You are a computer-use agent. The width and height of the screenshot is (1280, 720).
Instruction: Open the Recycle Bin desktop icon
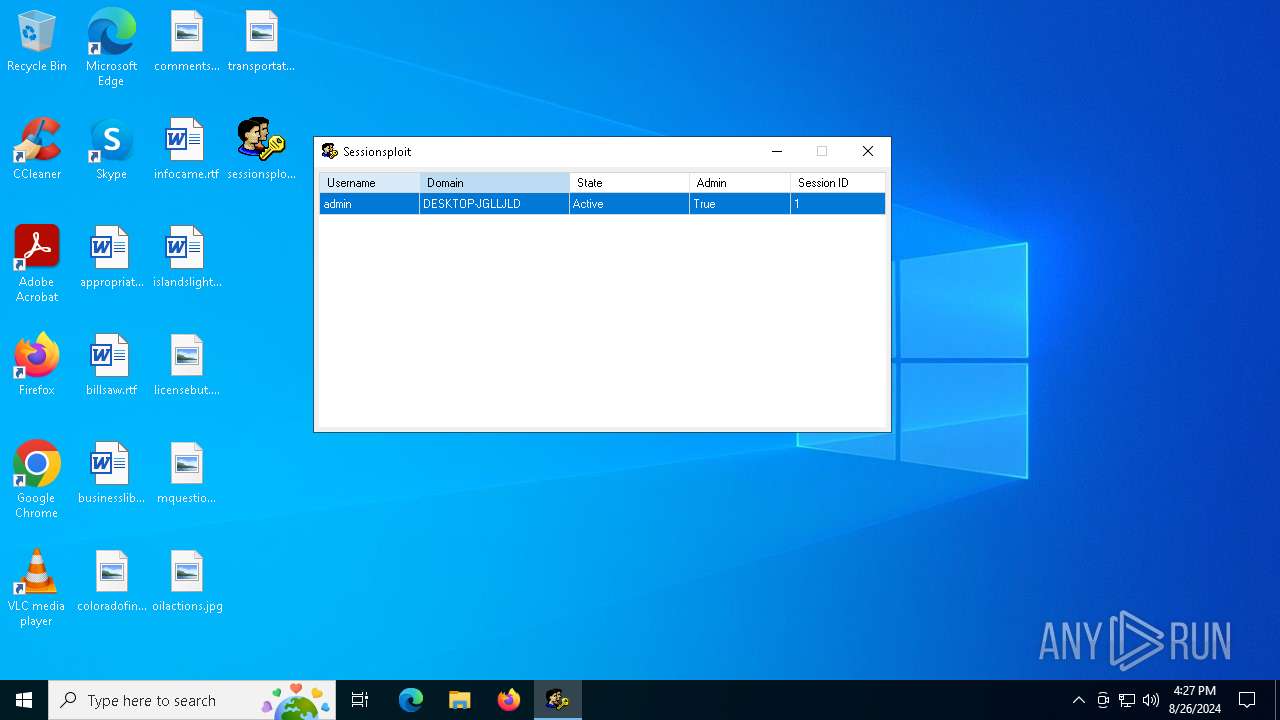[37, 42]
